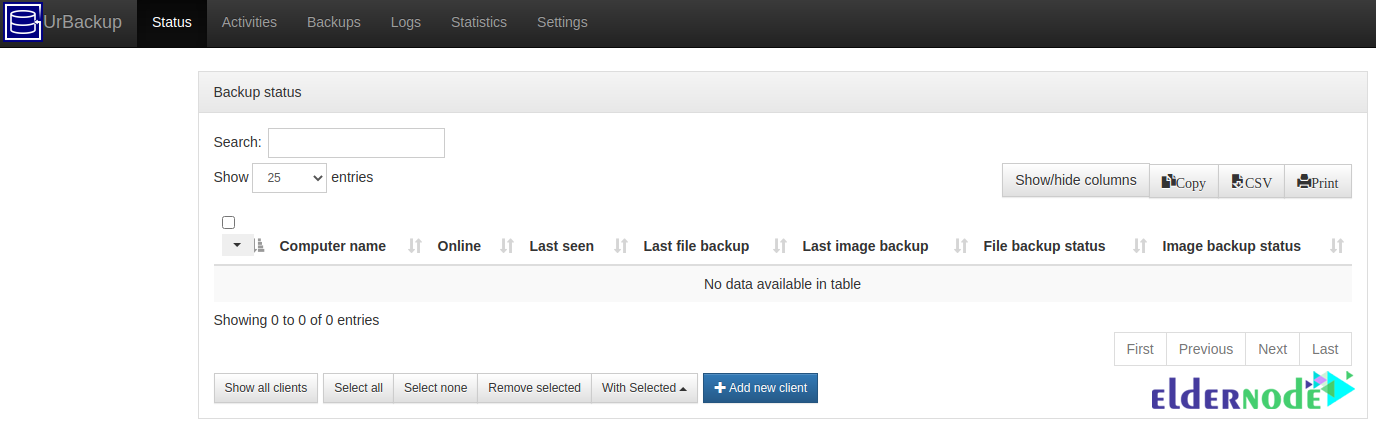1376x423 pixels.
Task: Click inside the Search input field
Action: [356, 143]
